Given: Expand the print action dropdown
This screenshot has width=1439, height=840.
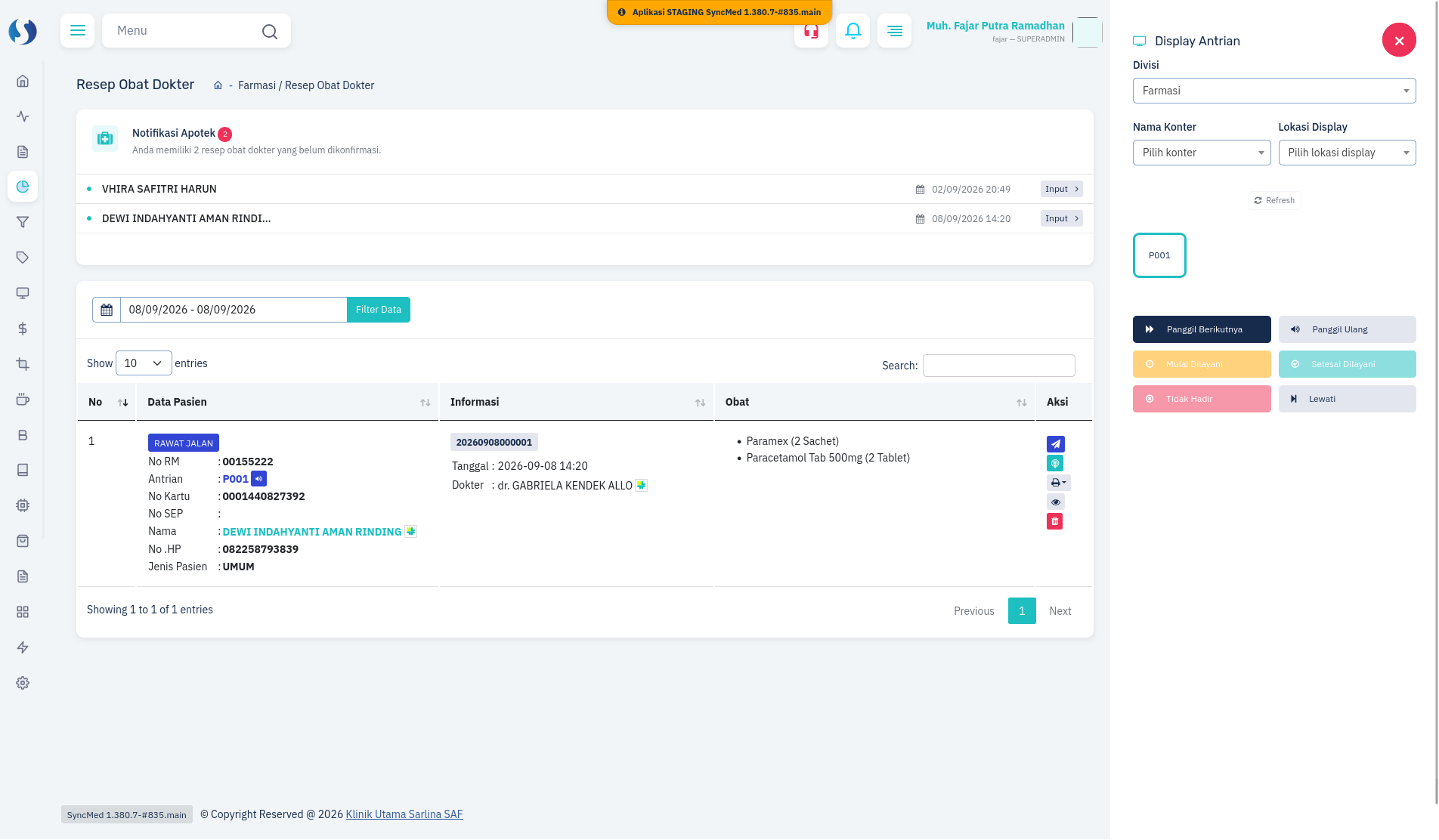Looking at the screenshot, I should coord(1058,483).
